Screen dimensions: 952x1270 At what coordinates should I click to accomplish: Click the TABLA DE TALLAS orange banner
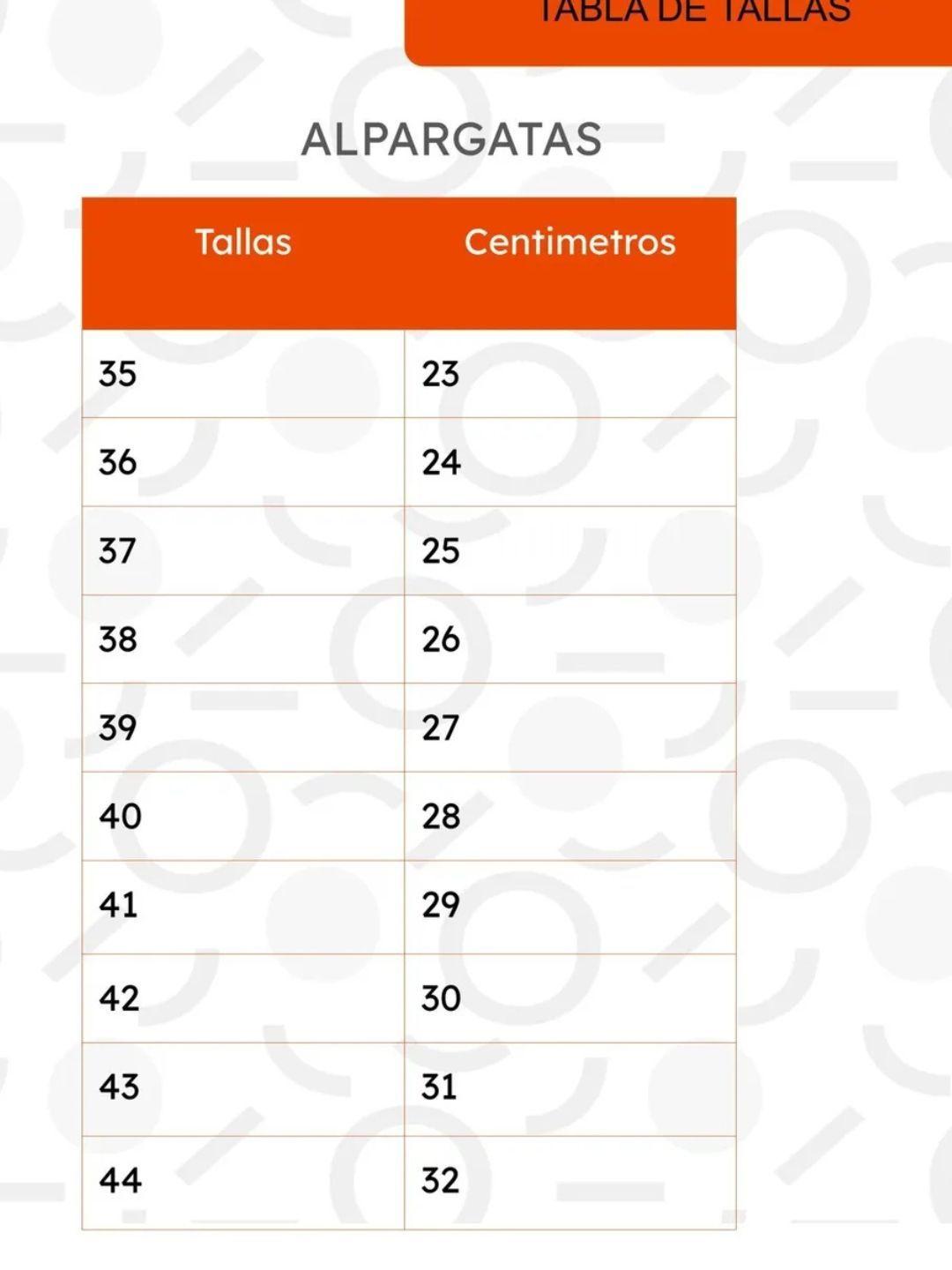(679, 32)
